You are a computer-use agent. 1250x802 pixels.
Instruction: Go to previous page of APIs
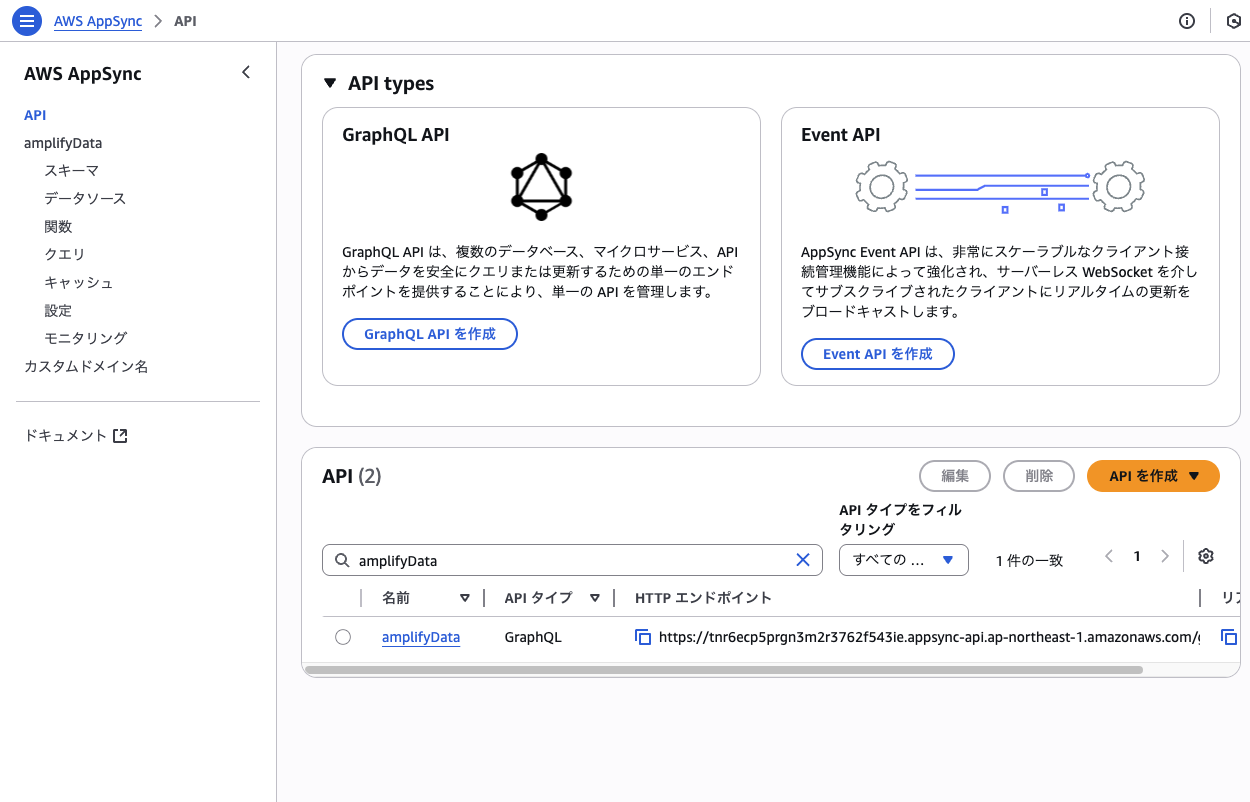click(x=1108, y=557)
